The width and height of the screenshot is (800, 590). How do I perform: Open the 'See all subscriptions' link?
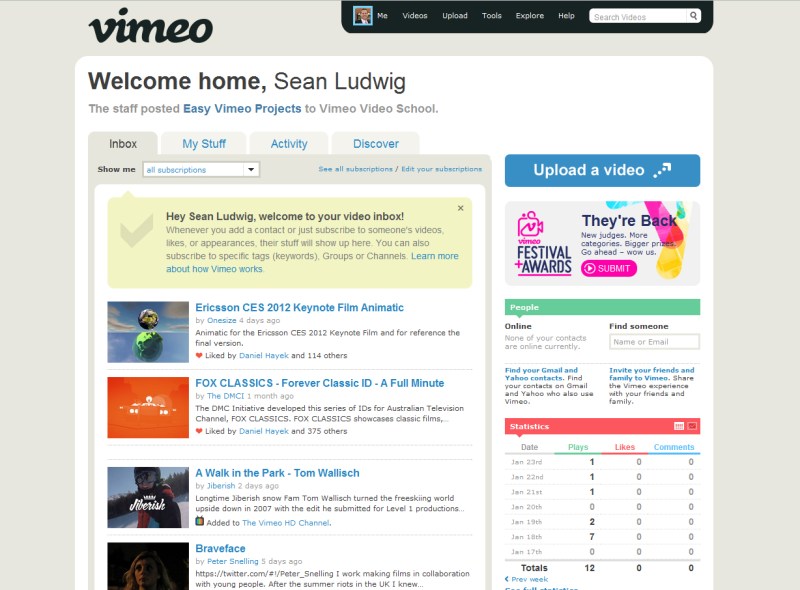click(356, 169)
